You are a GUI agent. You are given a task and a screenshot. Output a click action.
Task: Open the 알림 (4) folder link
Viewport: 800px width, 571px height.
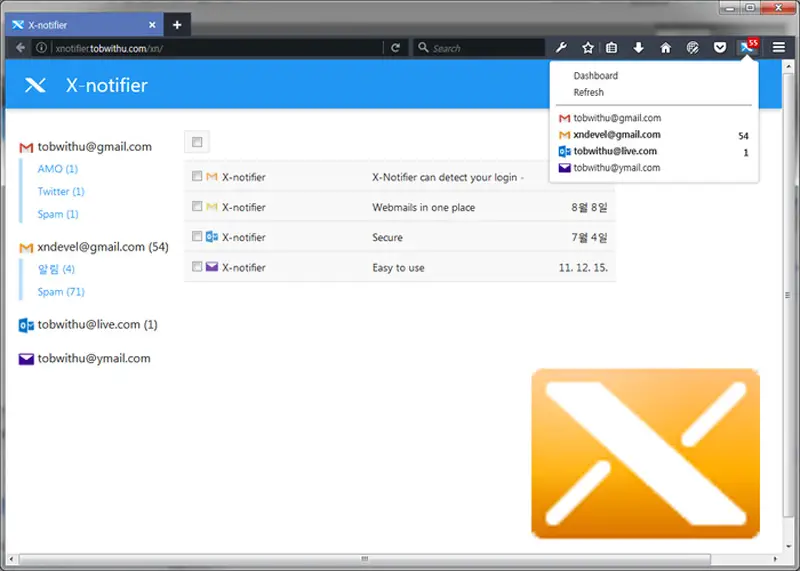(x=56, y=269)
